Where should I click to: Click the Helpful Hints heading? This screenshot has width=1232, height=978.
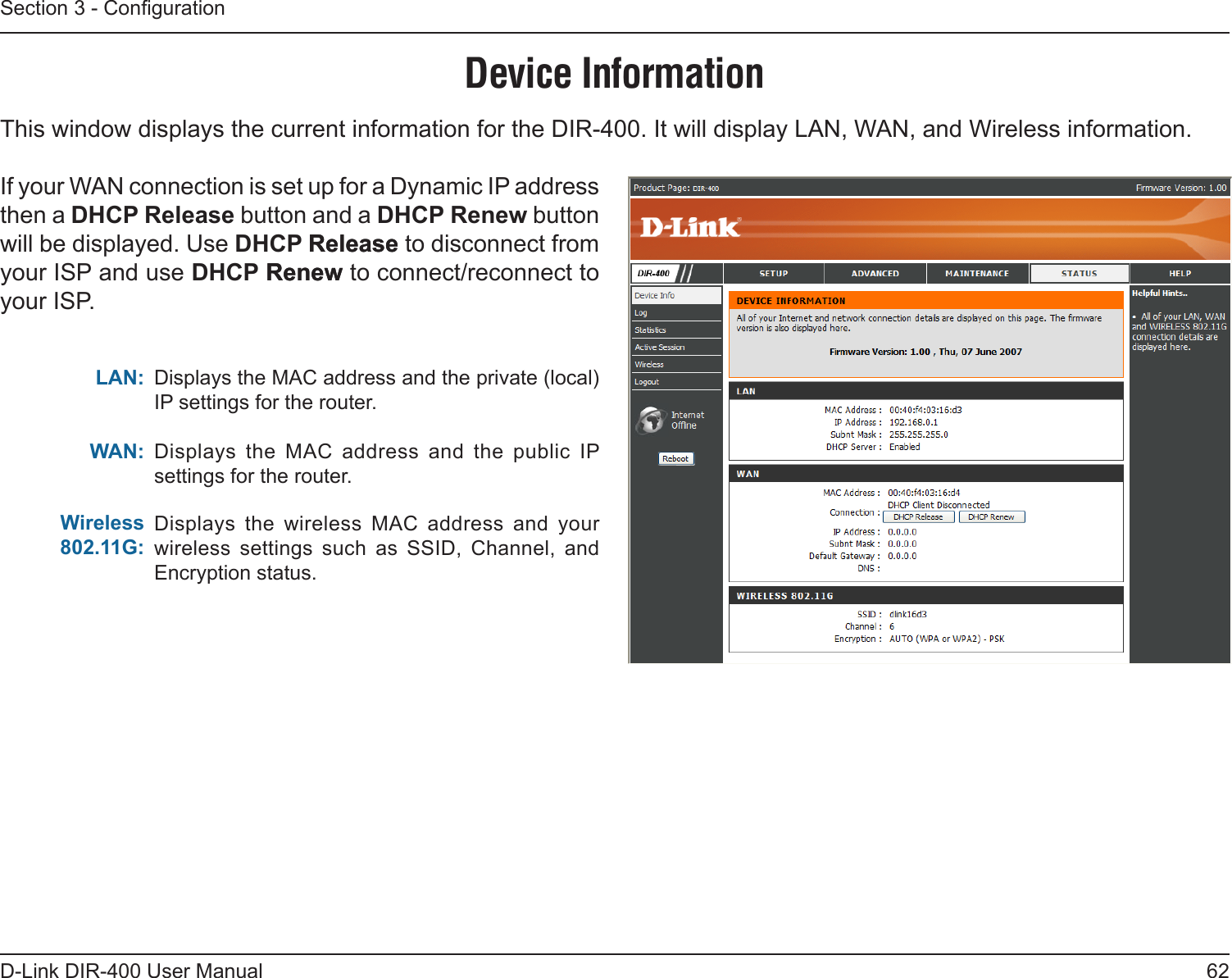click(1159, 293)
